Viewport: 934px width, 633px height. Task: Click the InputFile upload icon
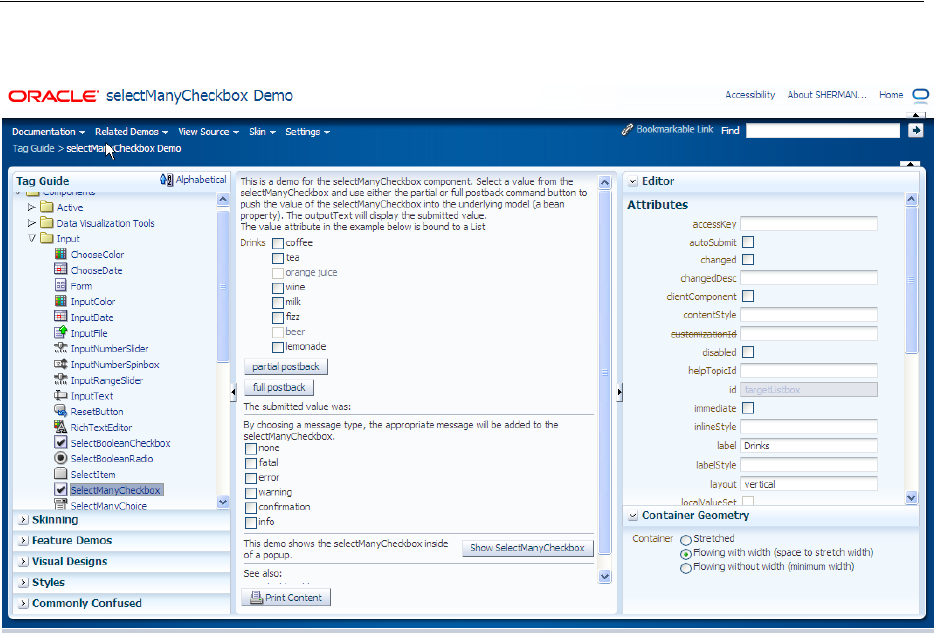click(60, 332)
